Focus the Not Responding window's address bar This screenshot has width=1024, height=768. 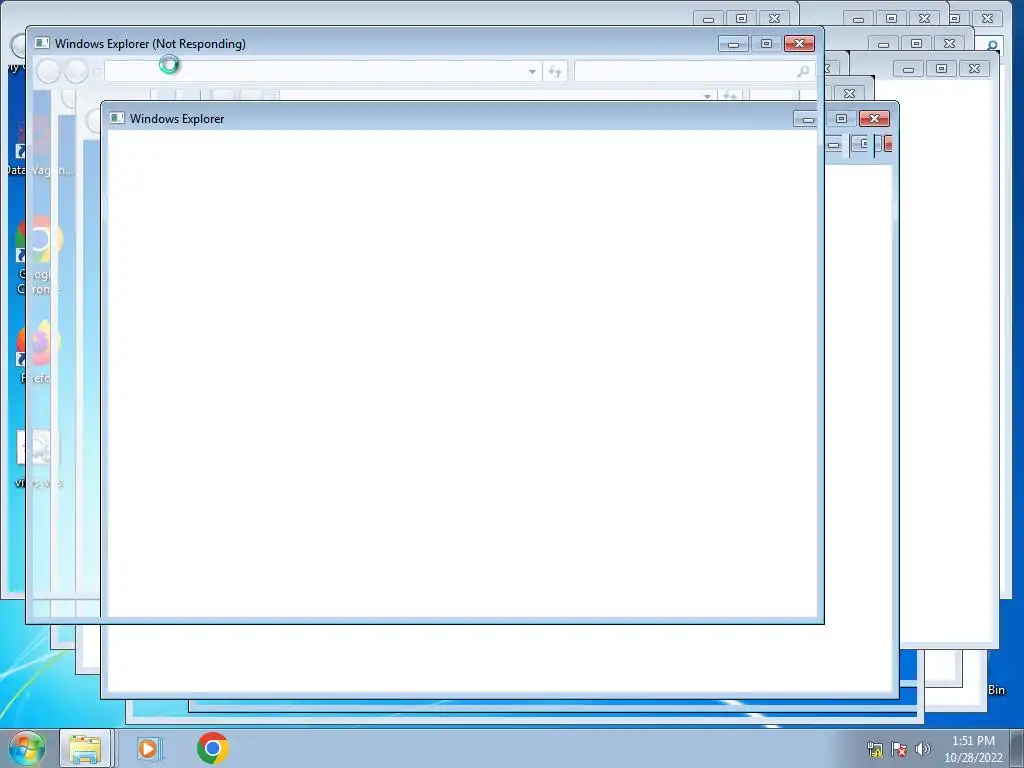click(315, 71)
